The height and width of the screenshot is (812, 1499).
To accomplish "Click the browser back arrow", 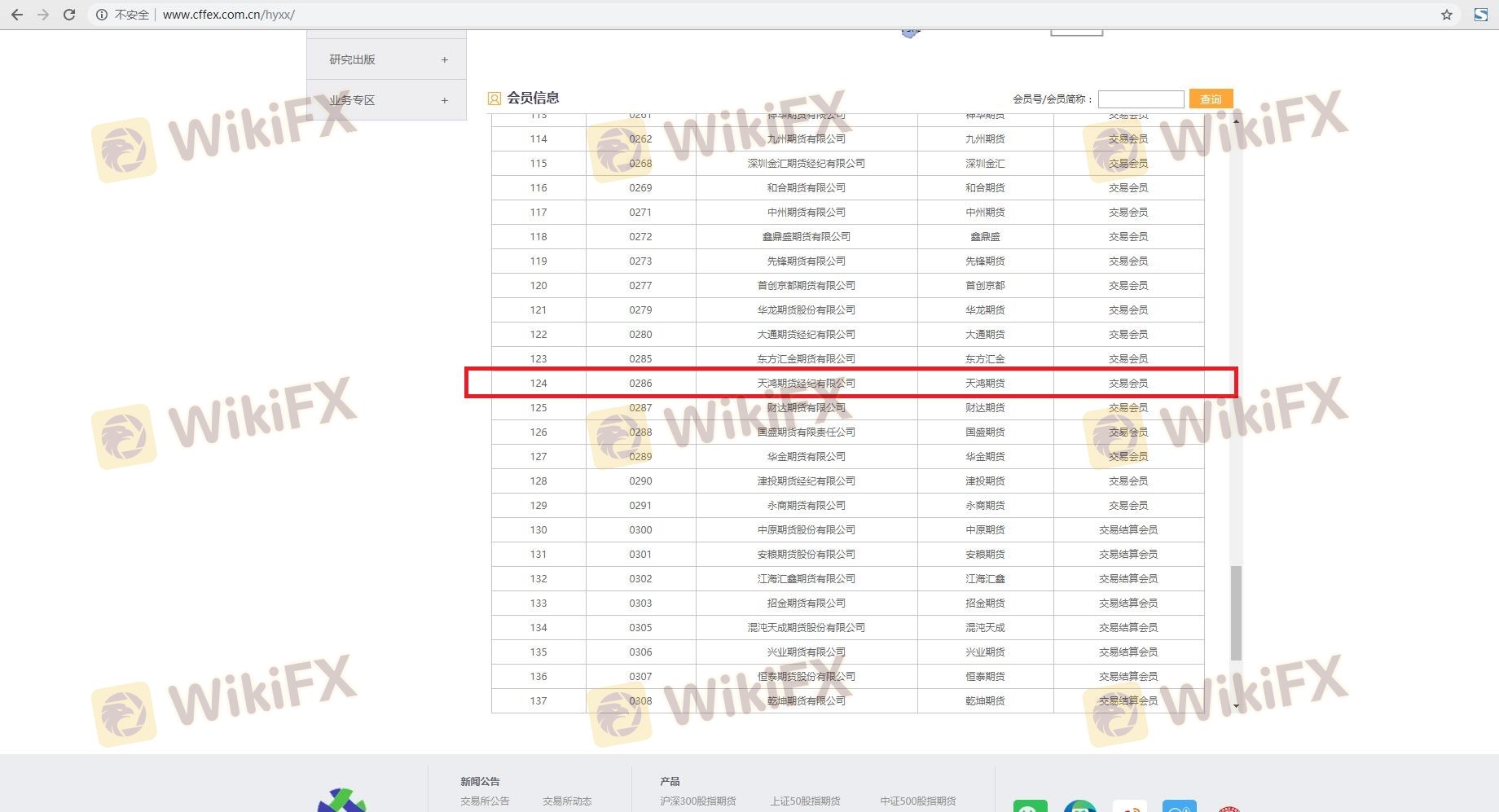I will tap(16, 15).
